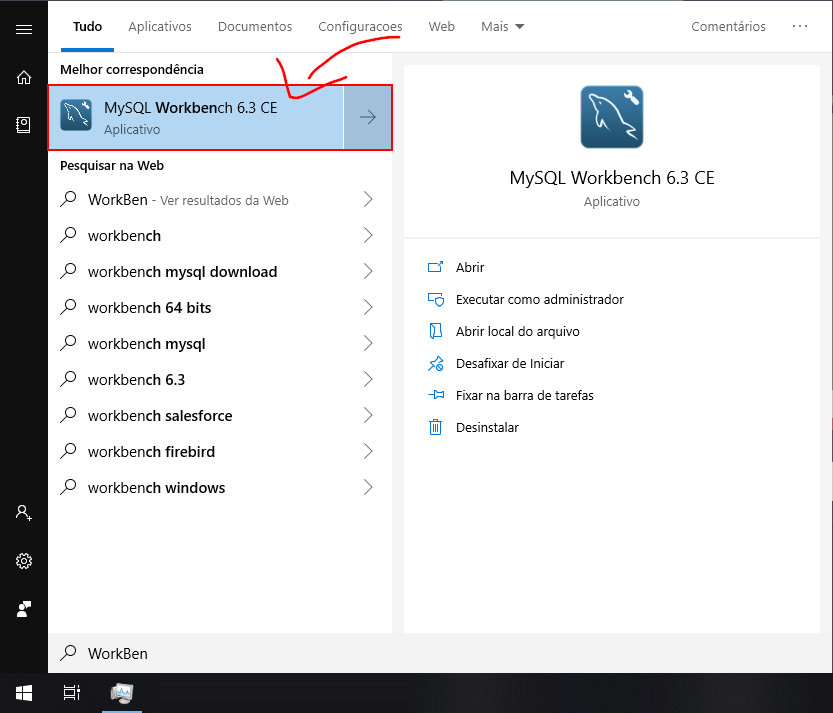
Task: Select the Tudo tab
Action: point(87,27)
